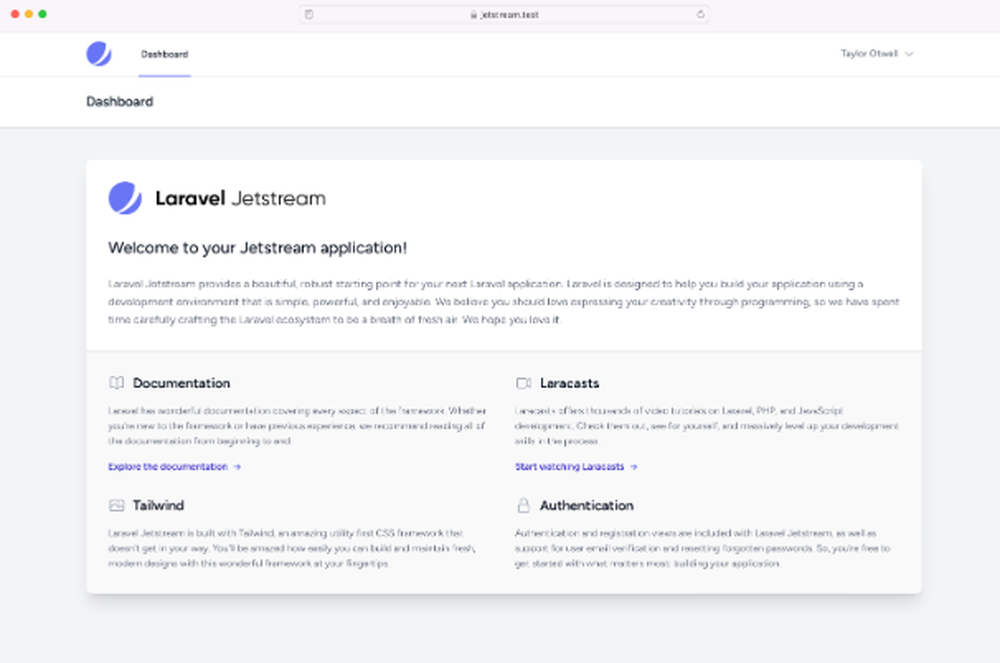Viewport: 1000px width, 663px height.
Task: Close the browser window with red button
Action: (x=15, y=14)
